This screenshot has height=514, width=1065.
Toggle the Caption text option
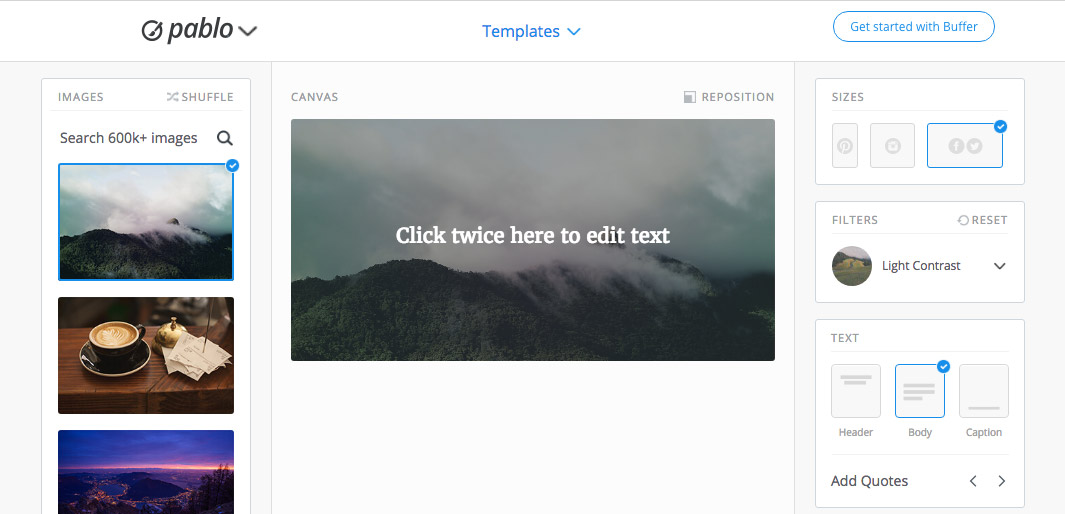(x=983, y=391)
